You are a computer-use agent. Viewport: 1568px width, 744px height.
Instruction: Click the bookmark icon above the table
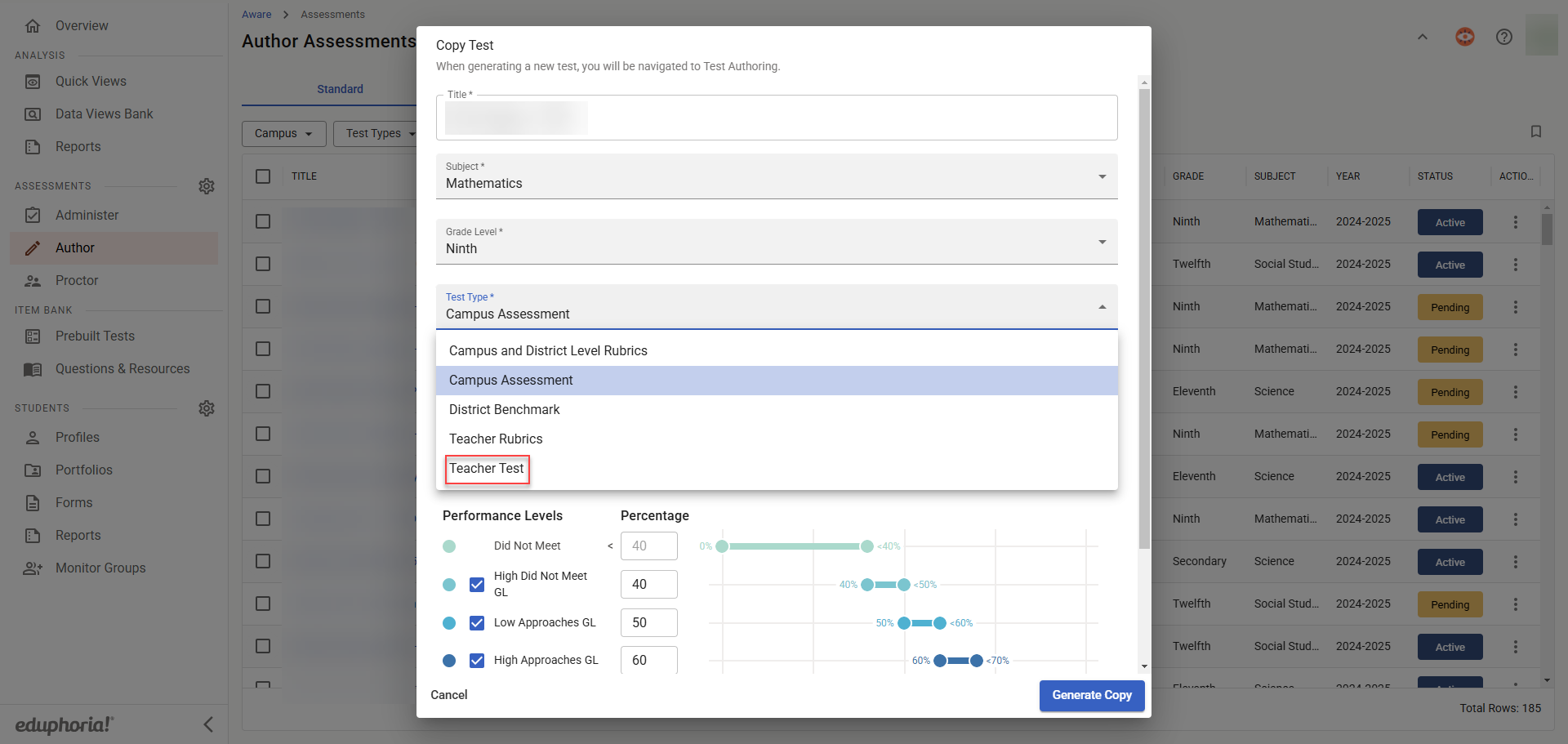tap(1535, 131)
